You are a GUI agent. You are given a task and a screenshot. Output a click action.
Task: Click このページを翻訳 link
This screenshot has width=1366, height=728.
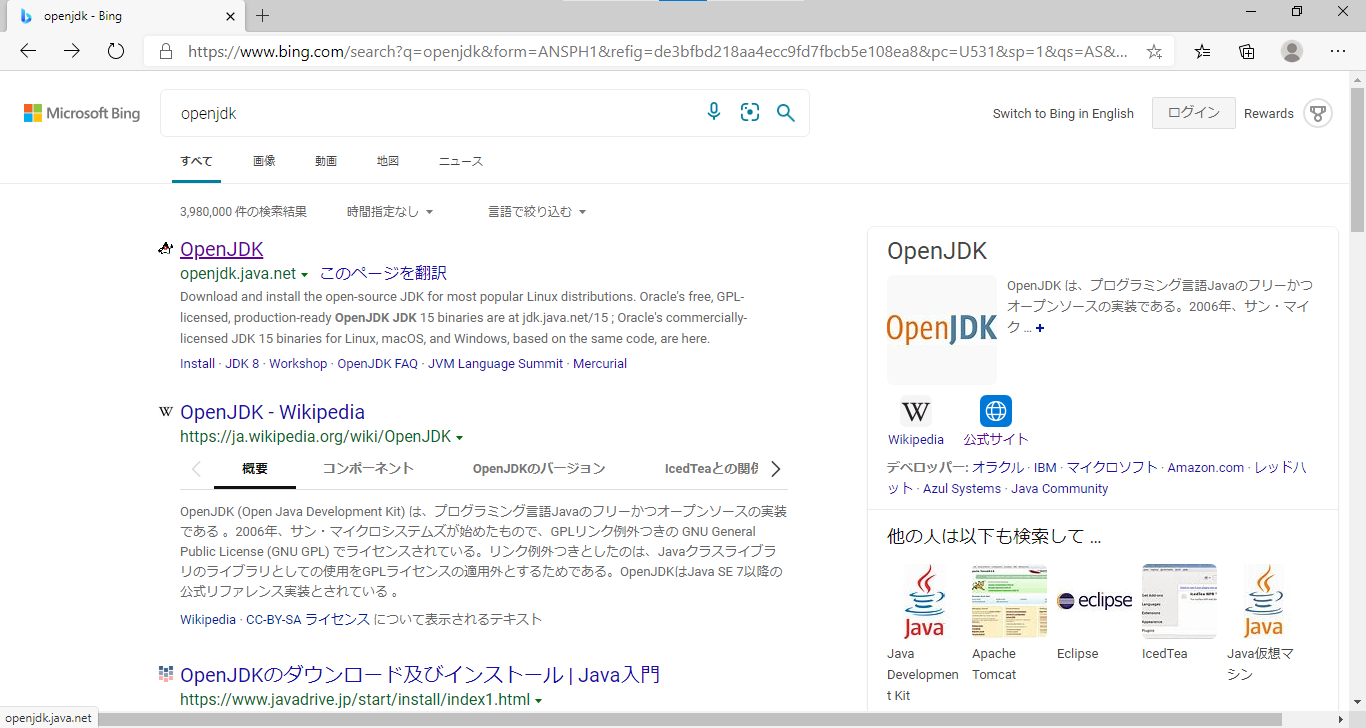(x=383, y=273)
